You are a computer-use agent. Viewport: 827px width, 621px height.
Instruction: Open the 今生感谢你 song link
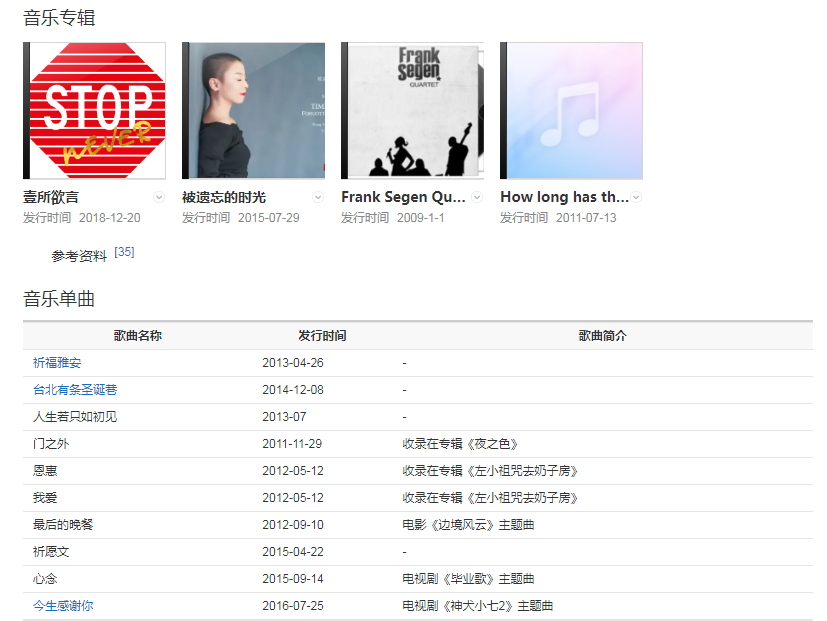point(63,606)
